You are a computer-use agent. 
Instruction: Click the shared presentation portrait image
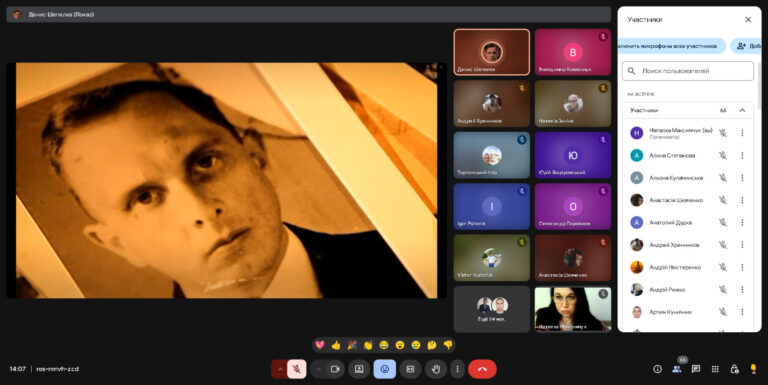(x=226, y=180)
